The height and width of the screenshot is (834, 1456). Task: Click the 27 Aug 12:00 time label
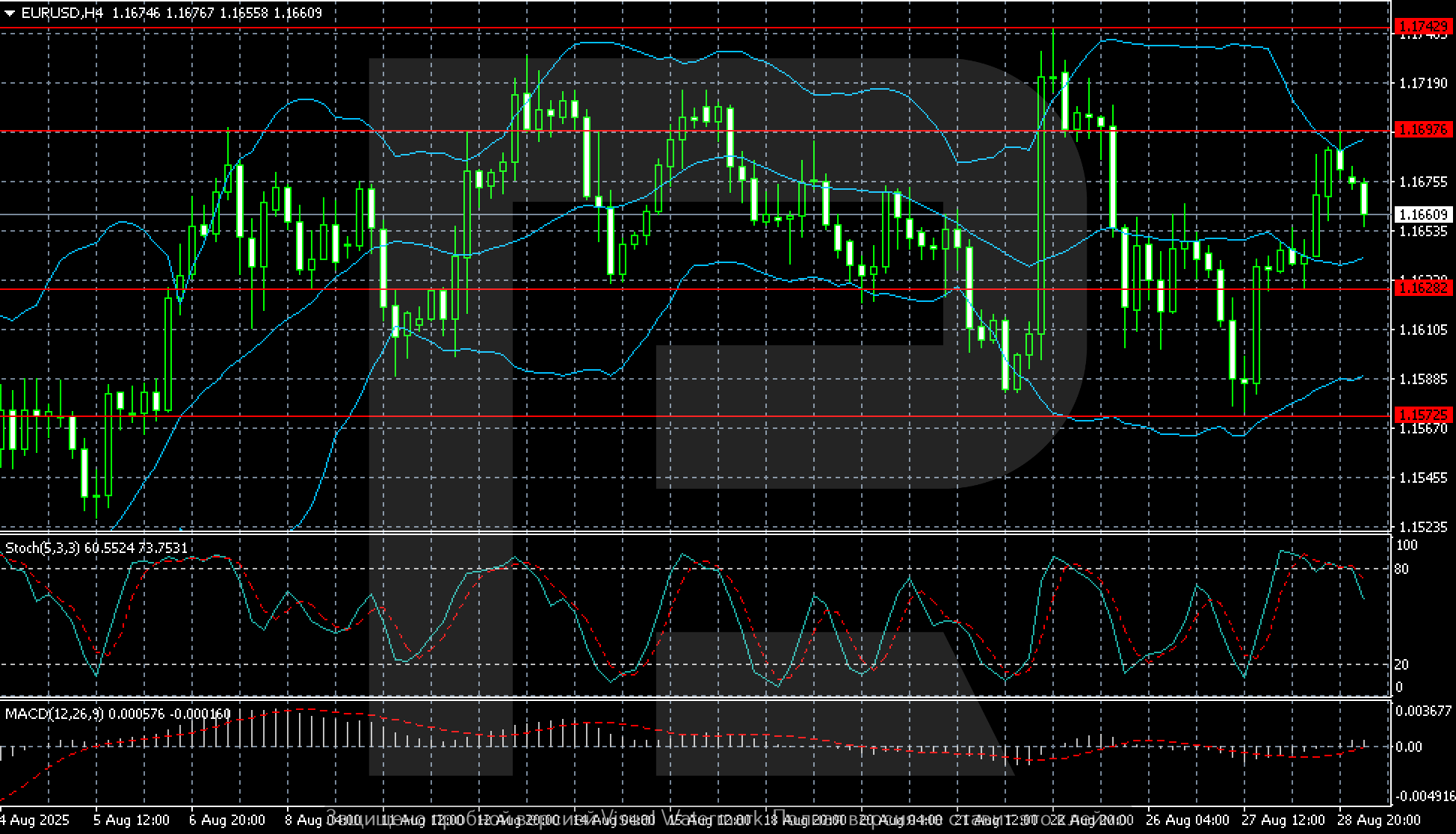1283,820
